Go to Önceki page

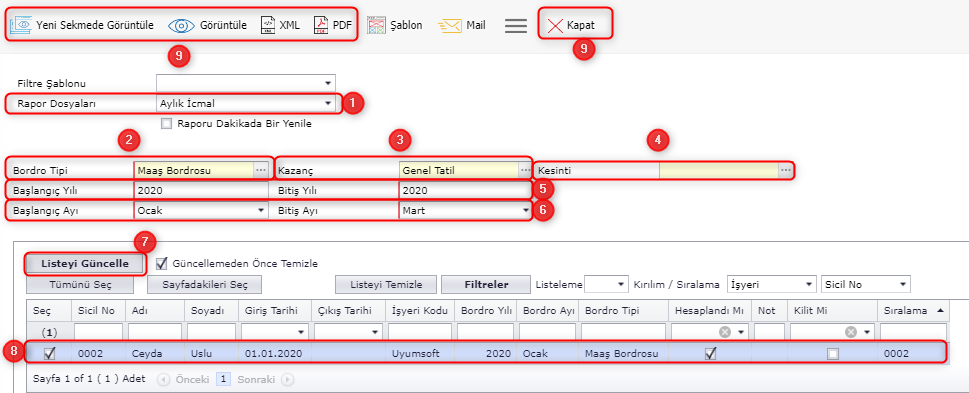point(184,379)
